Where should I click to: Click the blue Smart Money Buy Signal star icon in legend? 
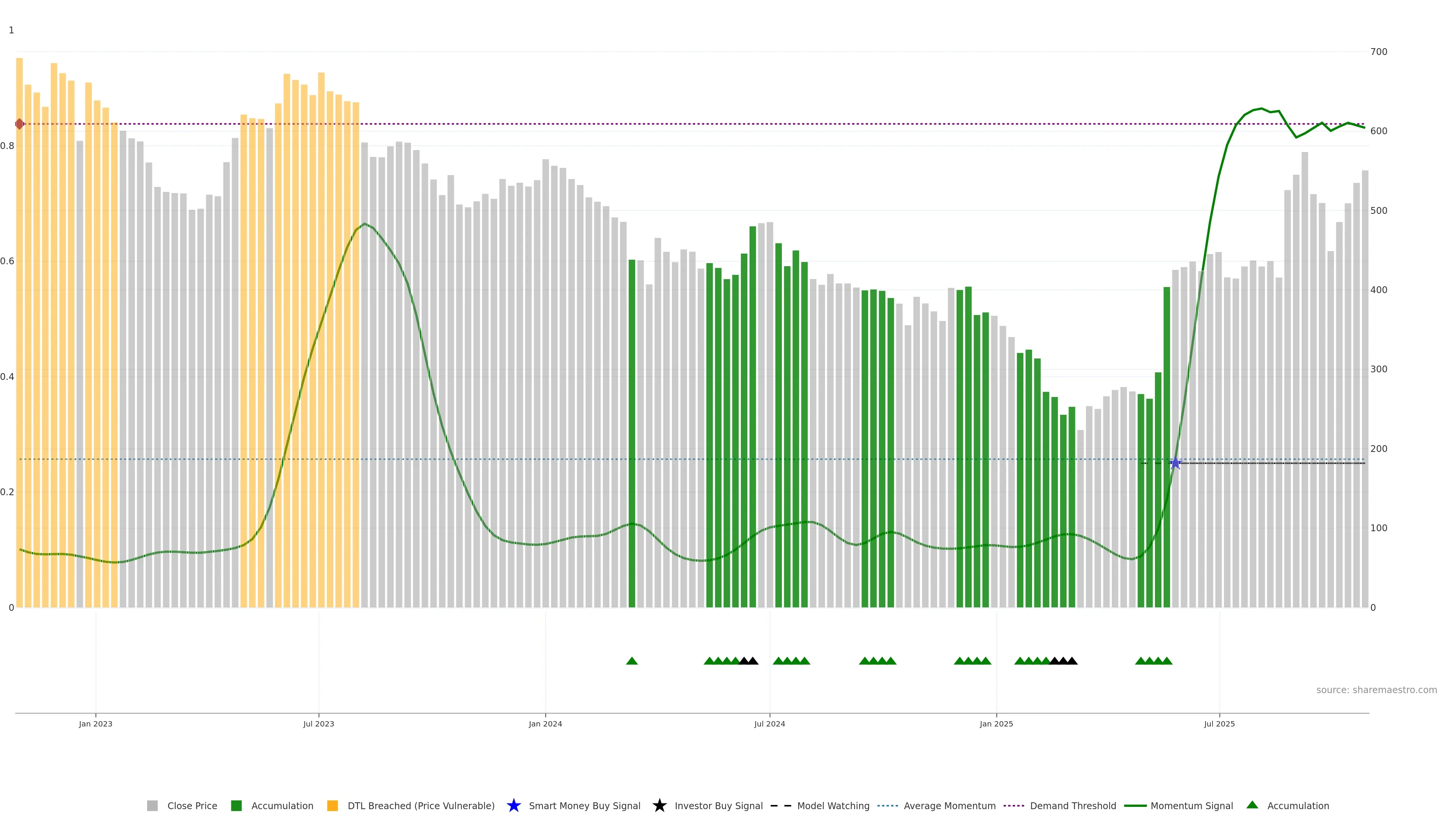click(513, 805)
